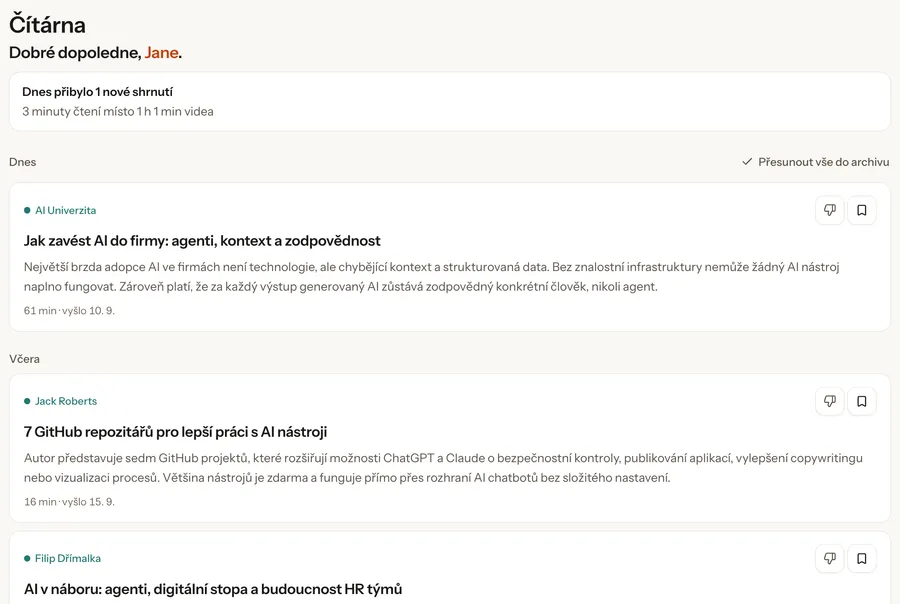Open 7 GitHub repozitářů article title
This screenshot has height=604, width=900.
(176, 432)
